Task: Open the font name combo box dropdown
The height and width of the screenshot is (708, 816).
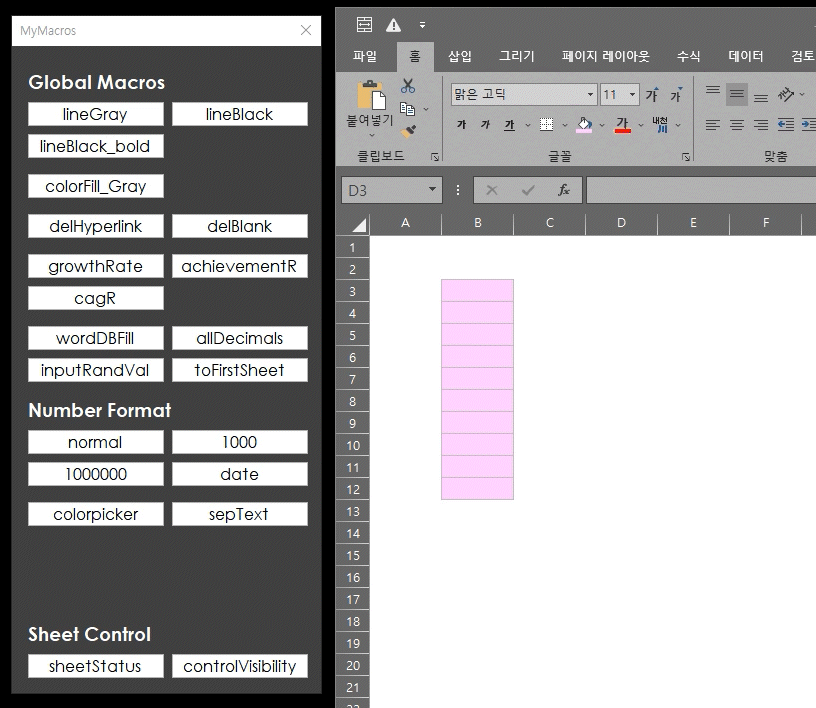Action: 590,95
